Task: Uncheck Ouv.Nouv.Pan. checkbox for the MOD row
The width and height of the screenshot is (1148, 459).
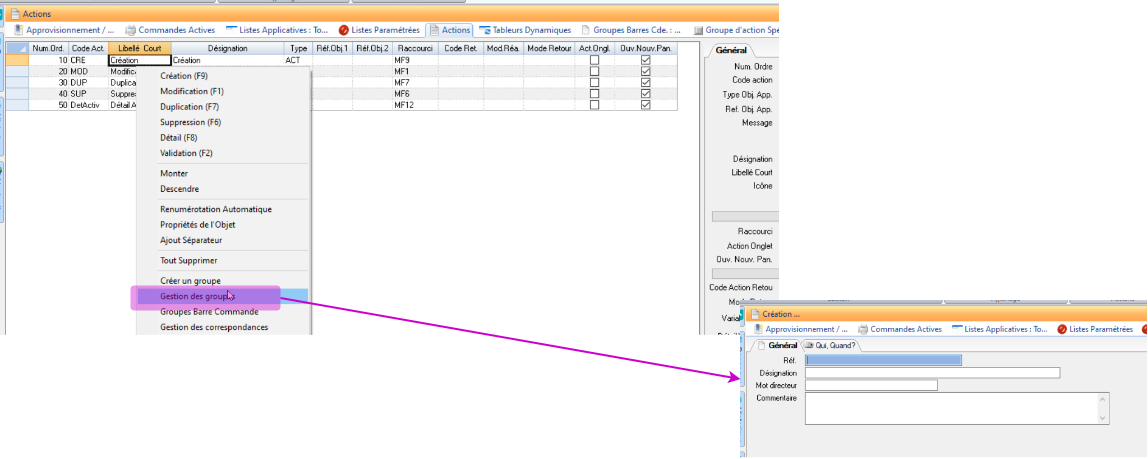Action: pos(646,72)
